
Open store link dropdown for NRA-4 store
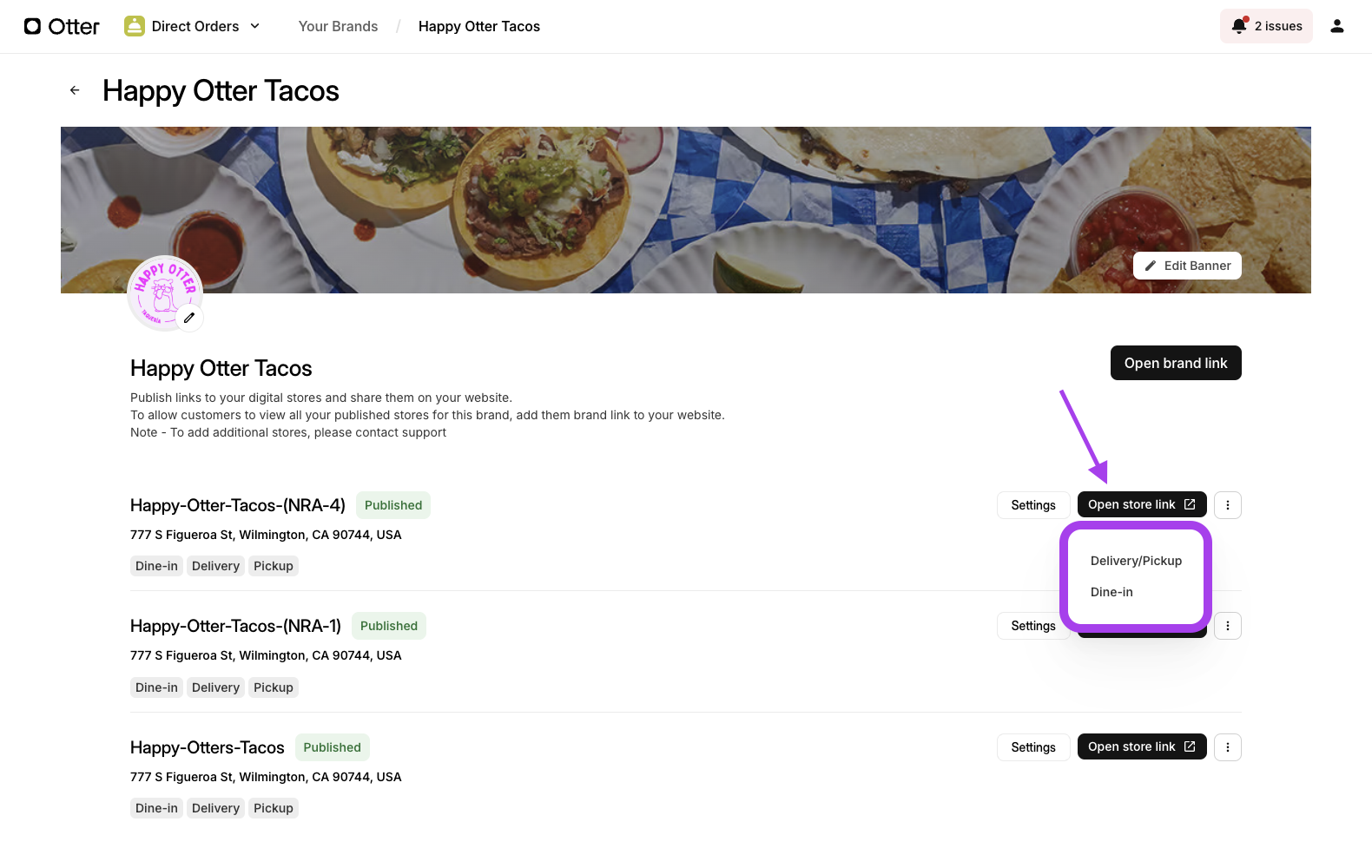point(1141,505)
